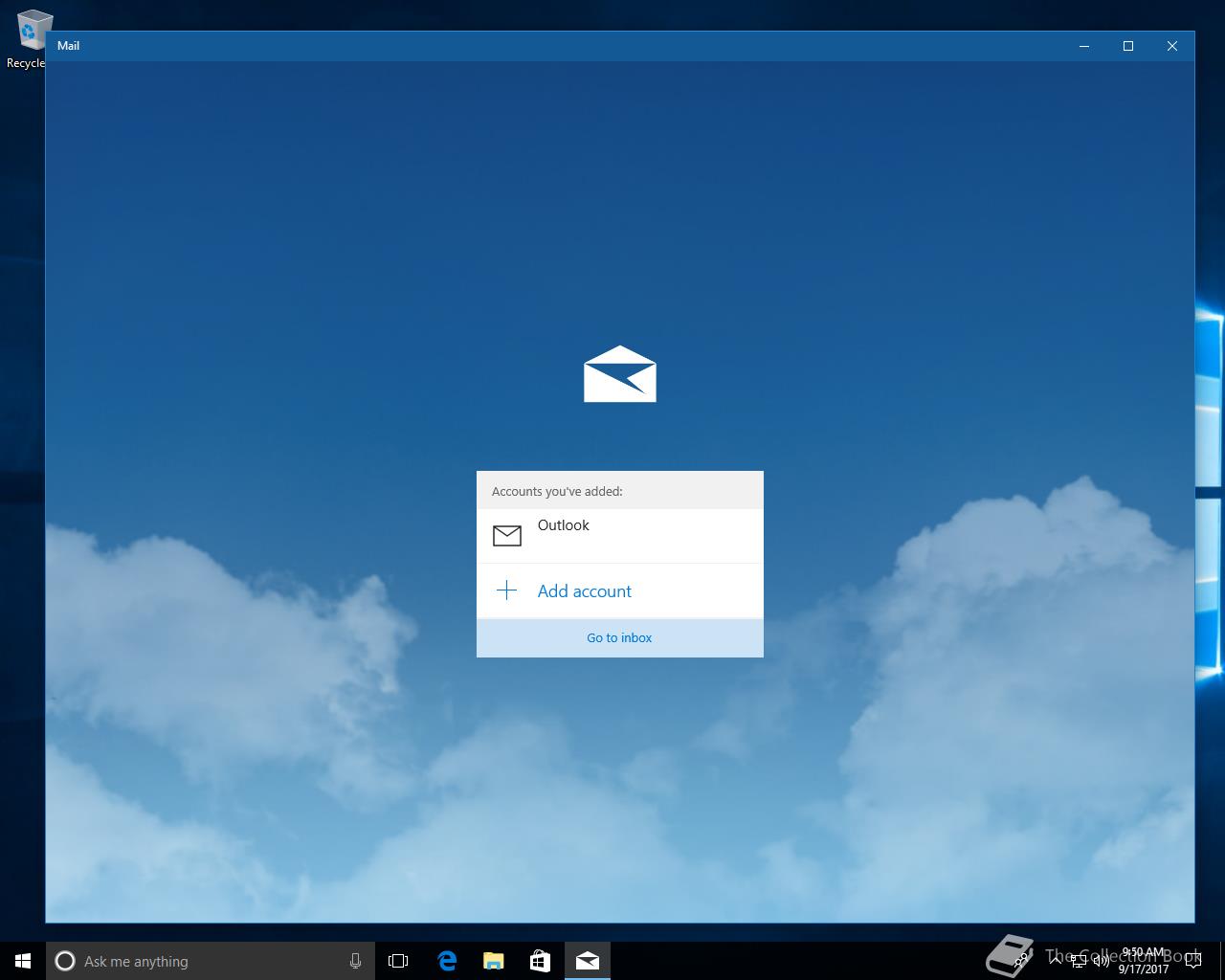Close the Mail window
1225x980 pixels.
tap(1172, 46)
